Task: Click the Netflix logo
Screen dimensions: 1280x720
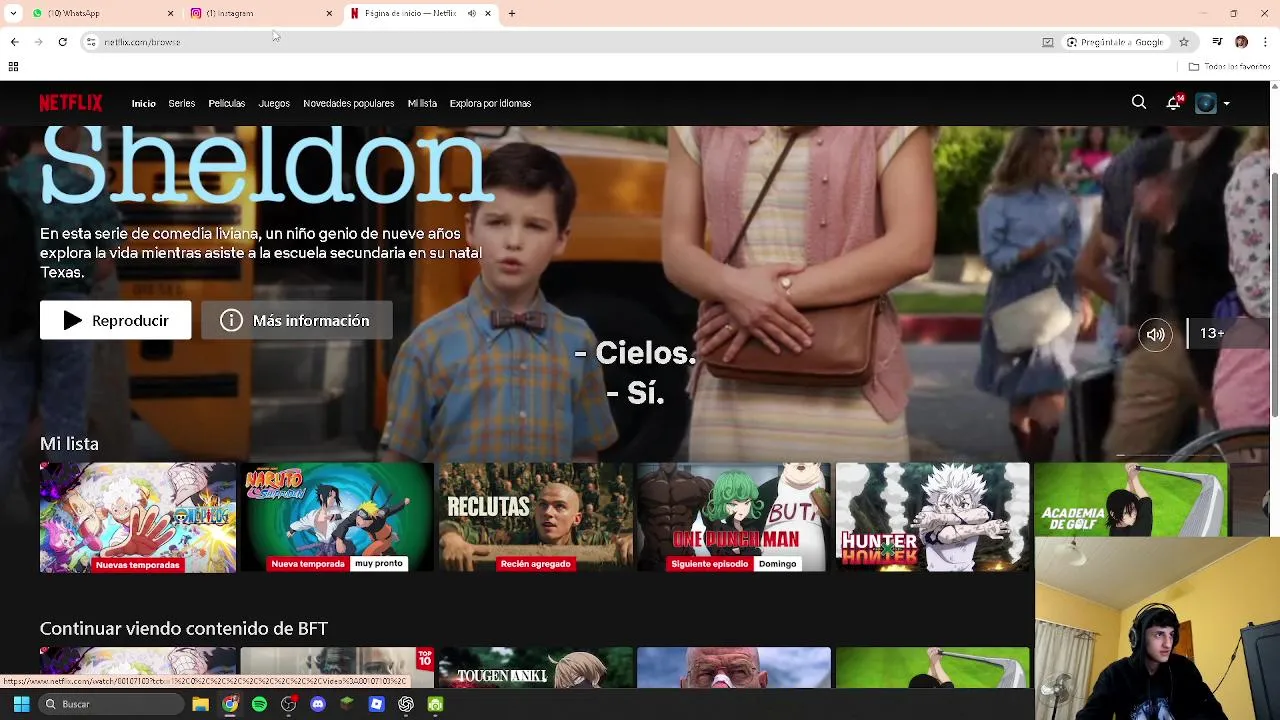Action: (x=71, y=103)
